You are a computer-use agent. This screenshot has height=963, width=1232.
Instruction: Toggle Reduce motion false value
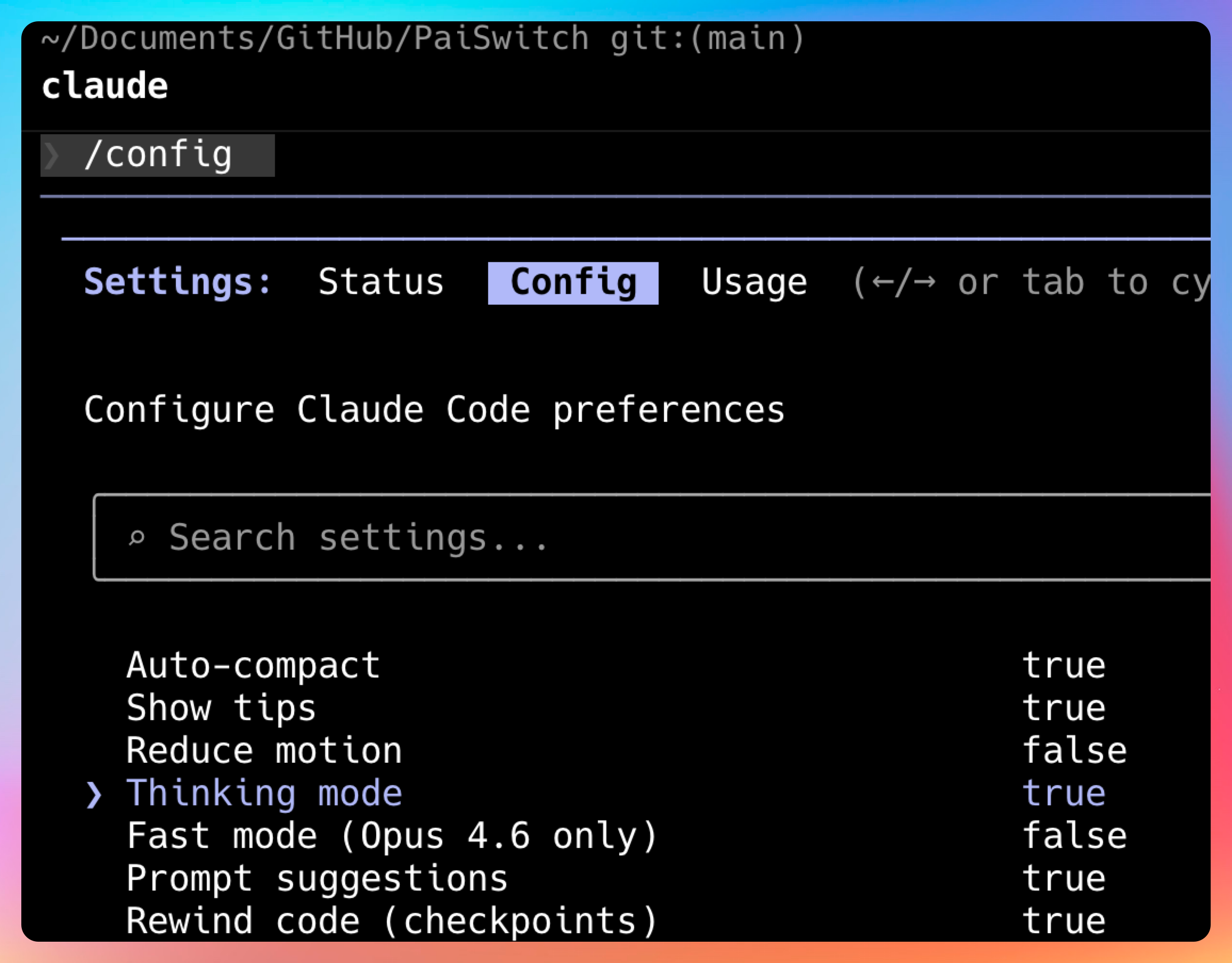point(1074,750)
